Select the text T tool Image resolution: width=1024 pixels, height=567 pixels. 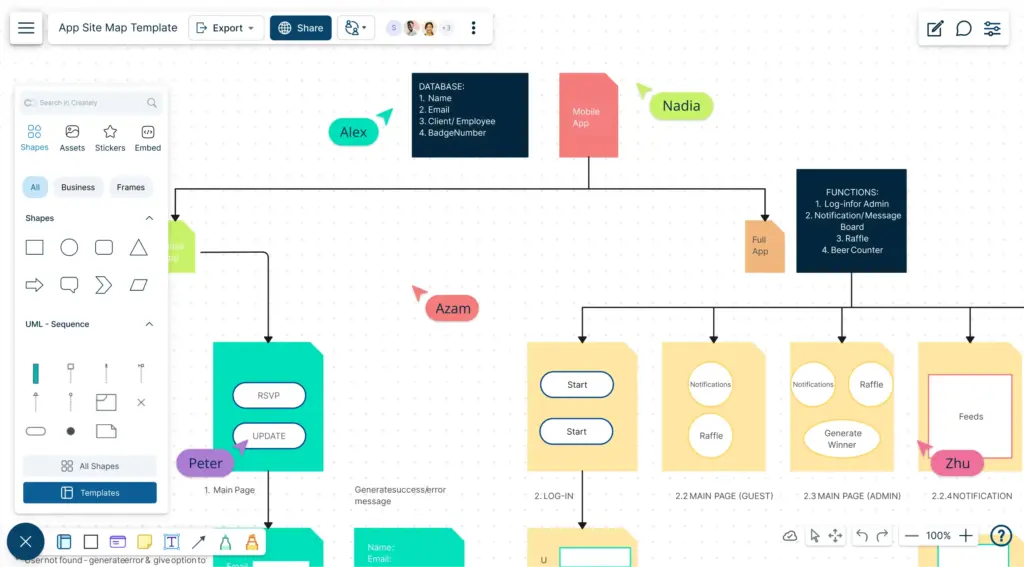coord(171,542)
